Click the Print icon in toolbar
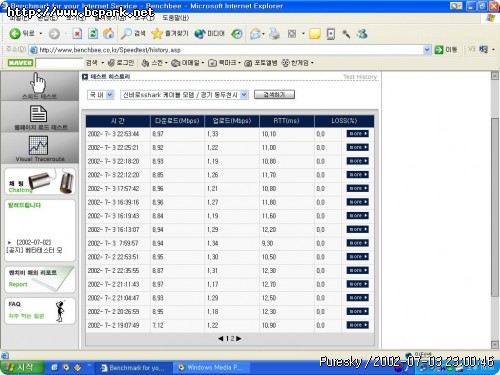The image size is (500, 375). (274, 34)
